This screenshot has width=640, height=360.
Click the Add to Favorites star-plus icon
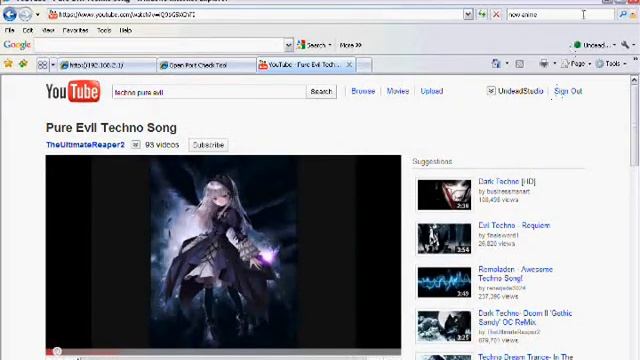pos(23,64)
